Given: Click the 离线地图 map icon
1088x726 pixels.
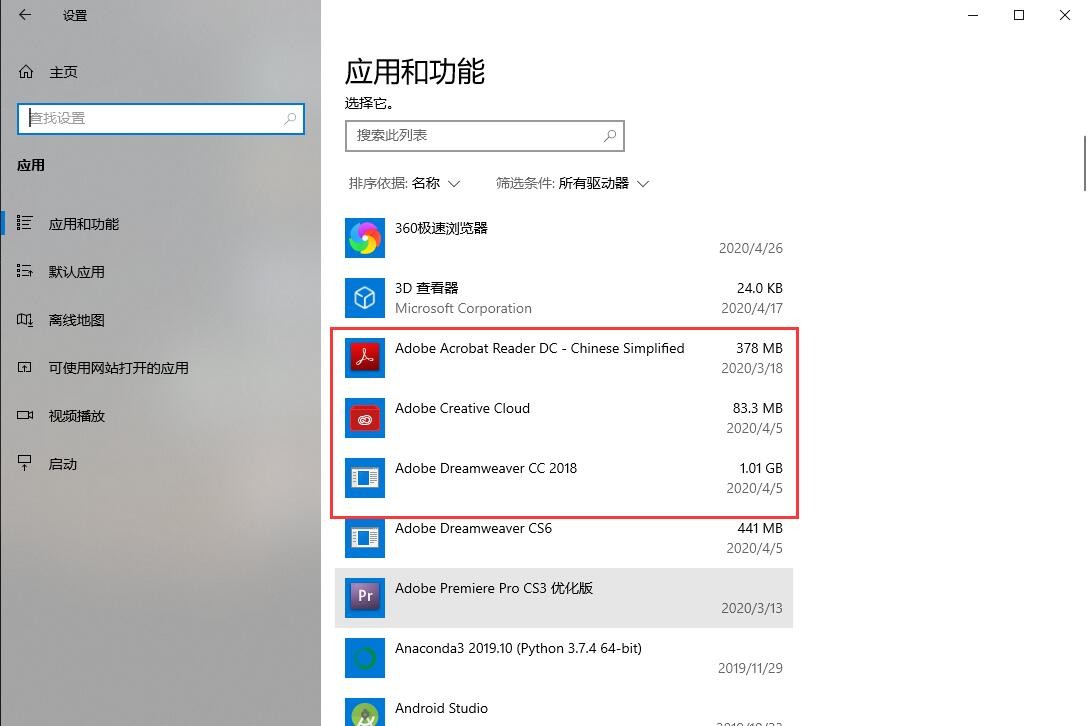Looking at the screenshot, I should [24, 319].
